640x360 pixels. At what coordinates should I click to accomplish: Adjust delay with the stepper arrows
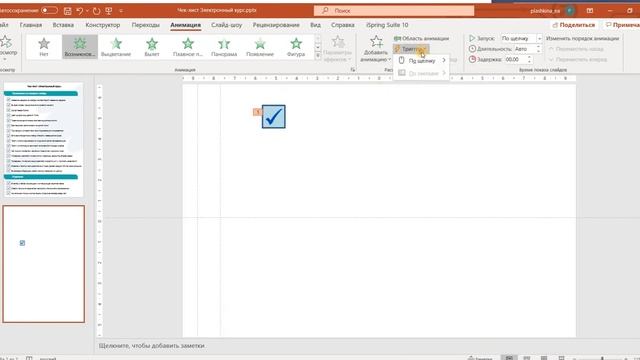tap(529, 60)
